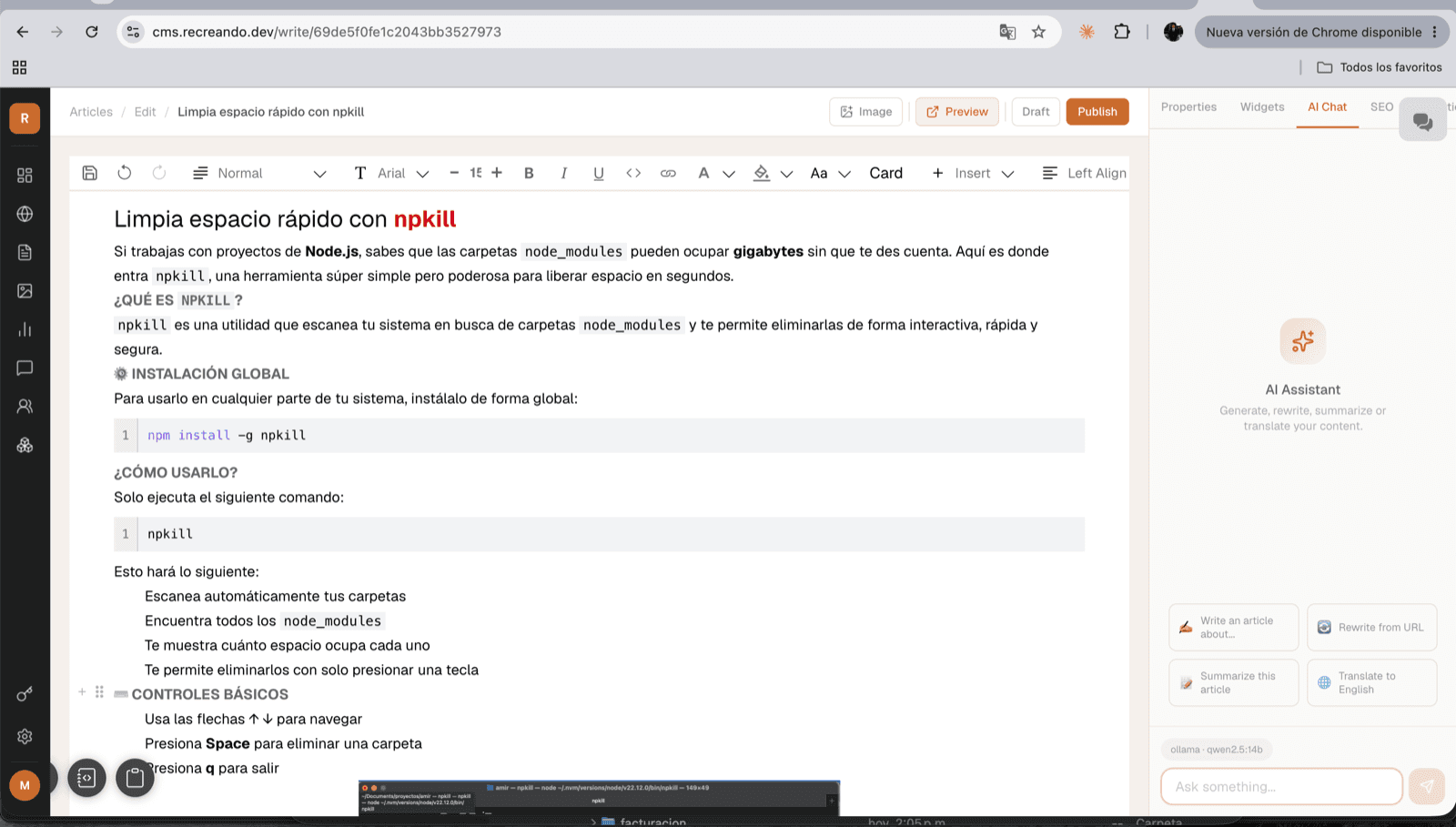The height and width of the screenshot is (827, 1456).
Task: Open the dashboard grid icon in sidebar
Action: point(25,175)
